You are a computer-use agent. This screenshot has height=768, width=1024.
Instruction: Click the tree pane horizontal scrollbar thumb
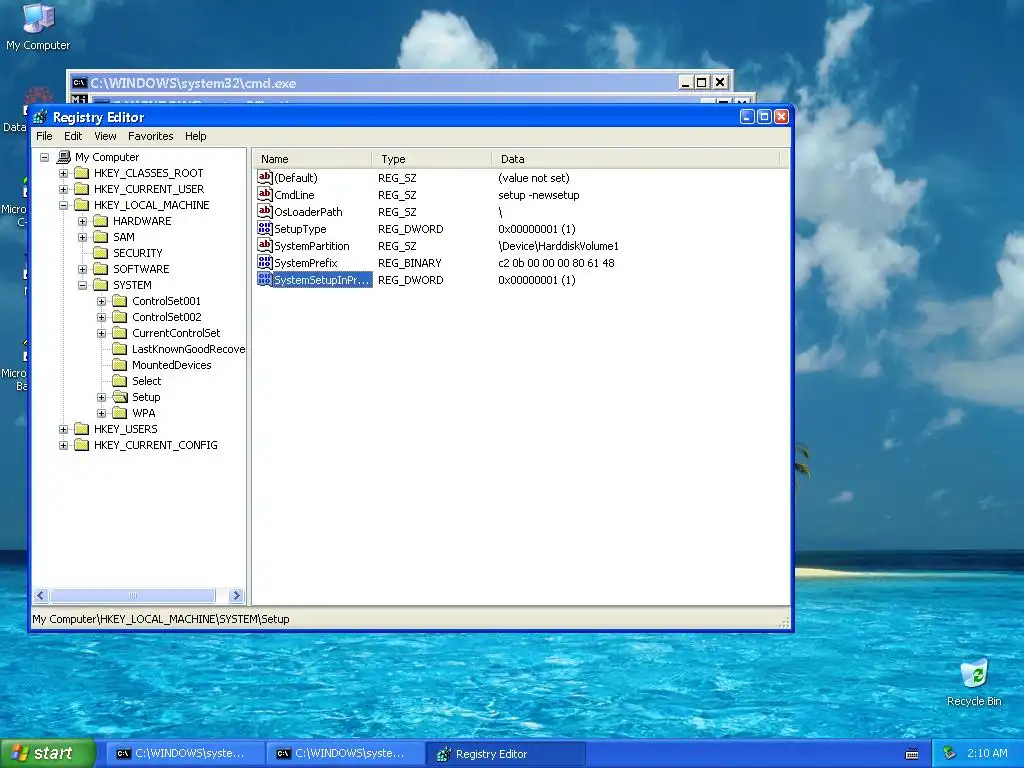133,596
